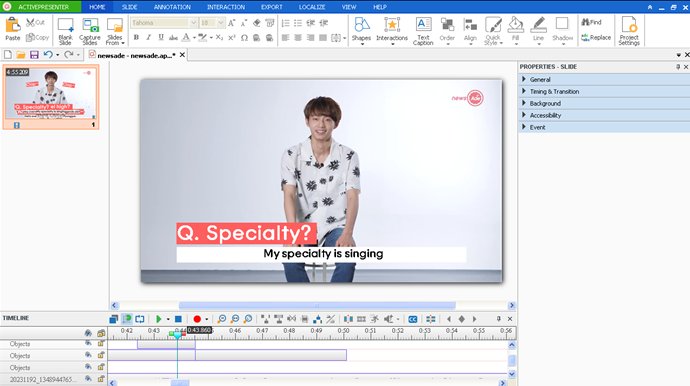The width and height of the screenshot is (690, 386).
Task: Click the closed caption CC timeline icon
Action: tap(412, 319)
